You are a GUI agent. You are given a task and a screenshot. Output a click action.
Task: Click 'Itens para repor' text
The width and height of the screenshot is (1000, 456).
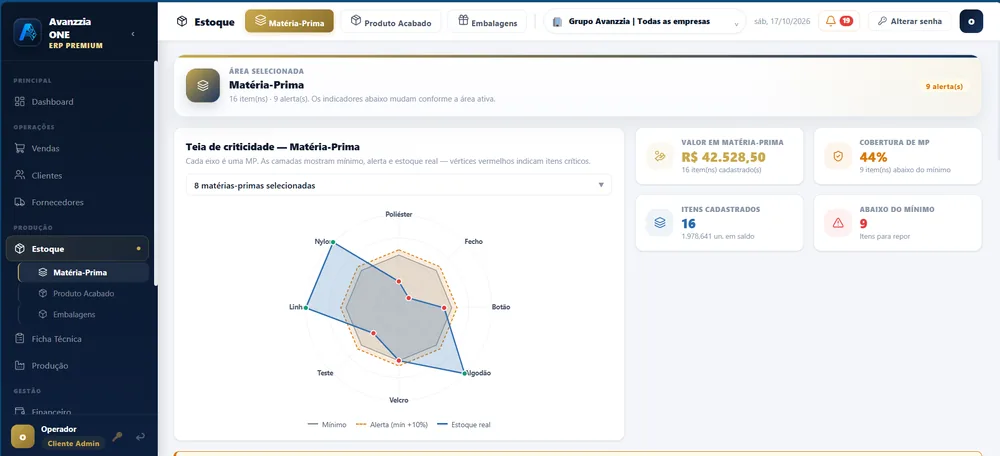(x=885, y=237)
